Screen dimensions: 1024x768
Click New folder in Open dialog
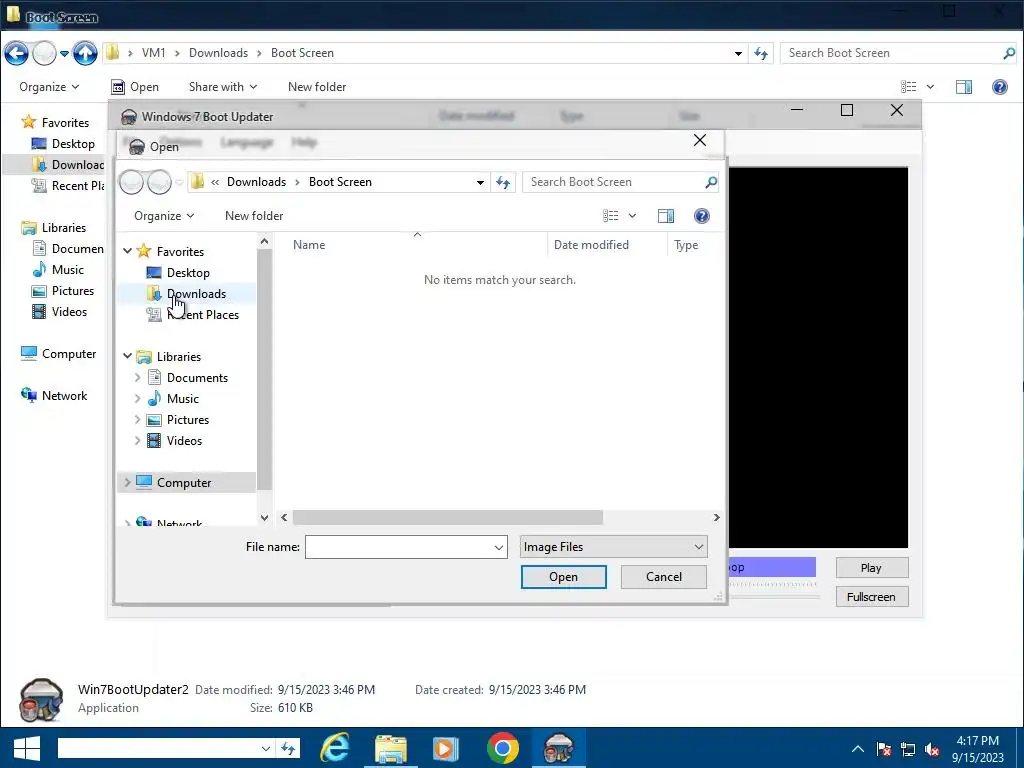254,216
